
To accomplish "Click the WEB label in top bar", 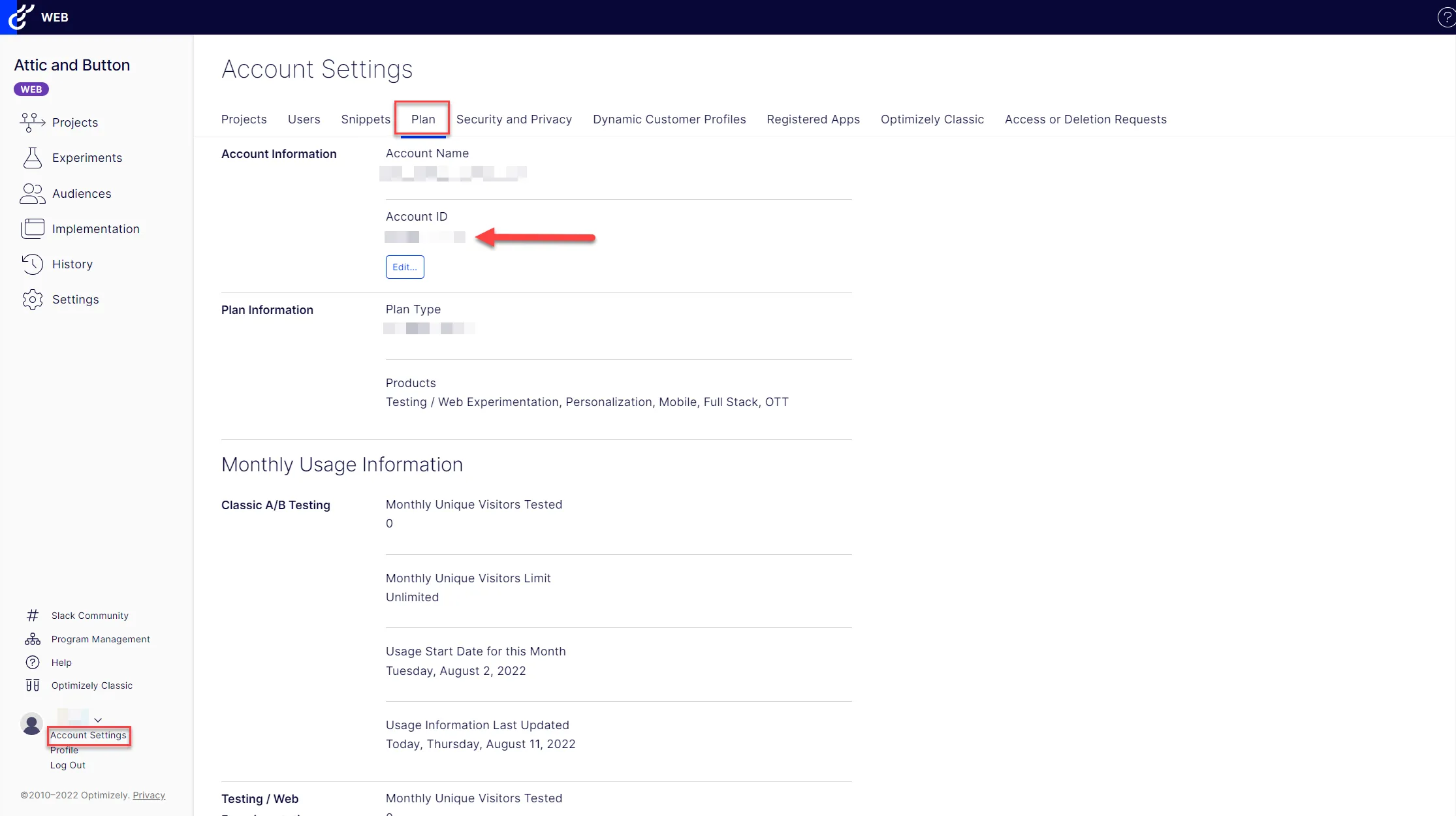I will (55, 18).
